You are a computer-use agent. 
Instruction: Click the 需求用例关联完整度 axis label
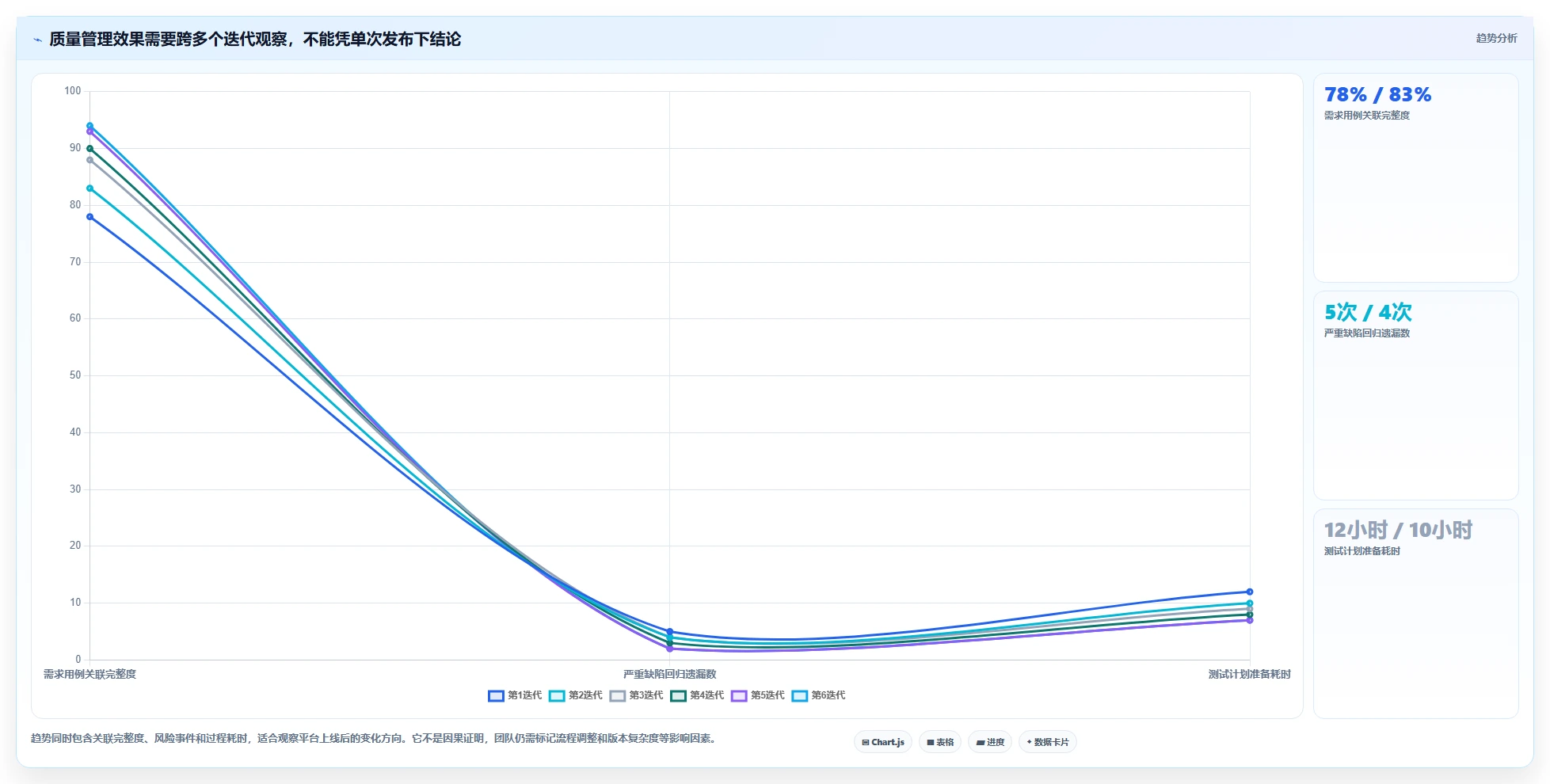coord(89,674)
